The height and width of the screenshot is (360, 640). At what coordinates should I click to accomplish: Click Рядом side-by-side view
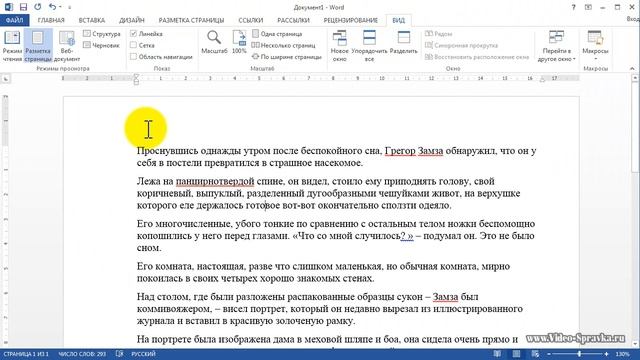pos(438,34)
